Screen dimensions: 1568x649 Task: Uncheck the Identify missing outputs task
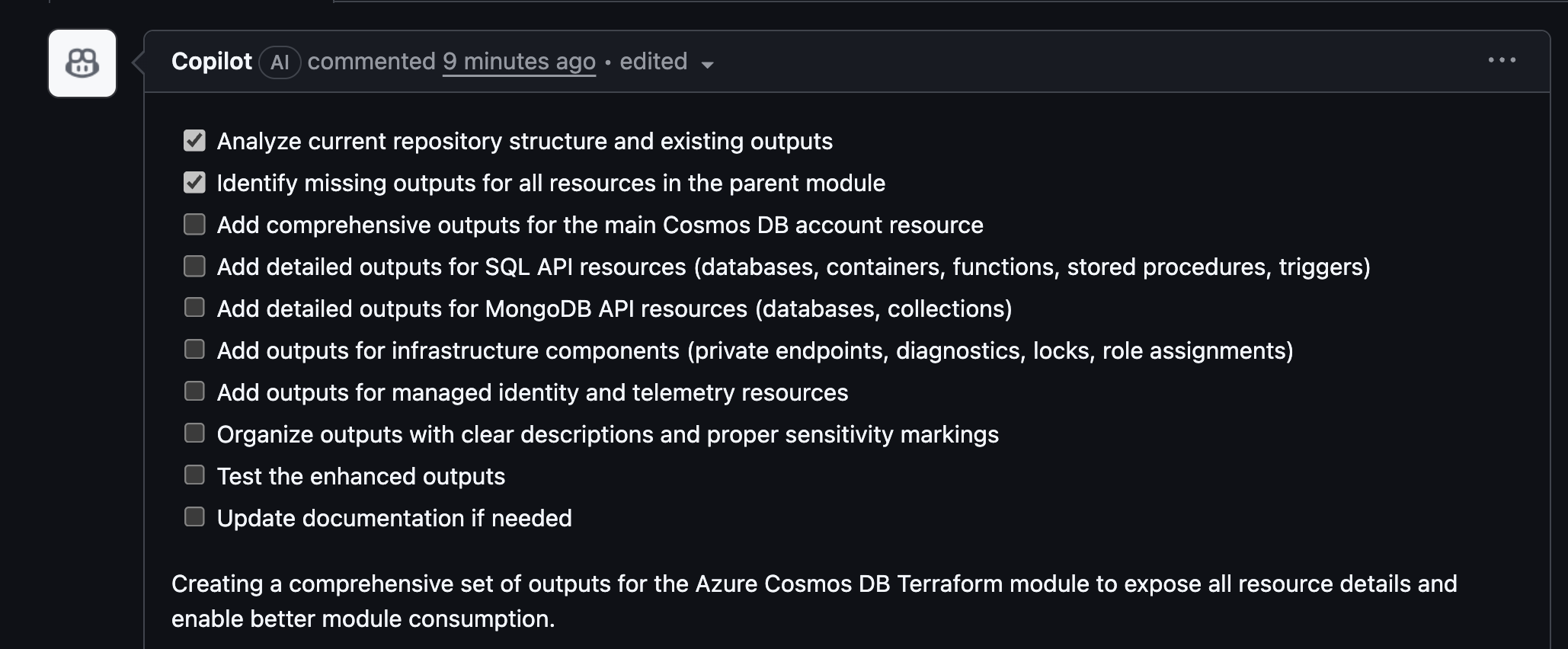194,181
